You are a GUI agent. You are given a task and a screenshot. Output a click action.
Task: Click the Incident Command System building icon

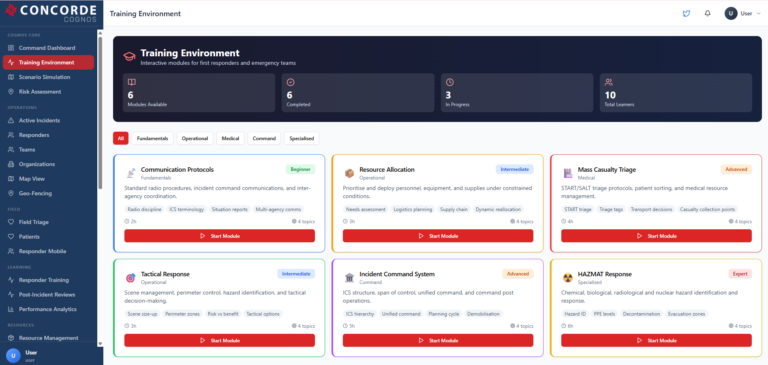pyautogui.click(x=349, y=278)
